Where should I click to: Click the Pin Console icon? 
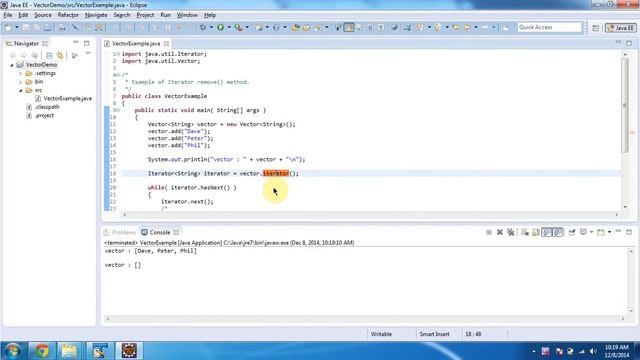tap(572, 232)
